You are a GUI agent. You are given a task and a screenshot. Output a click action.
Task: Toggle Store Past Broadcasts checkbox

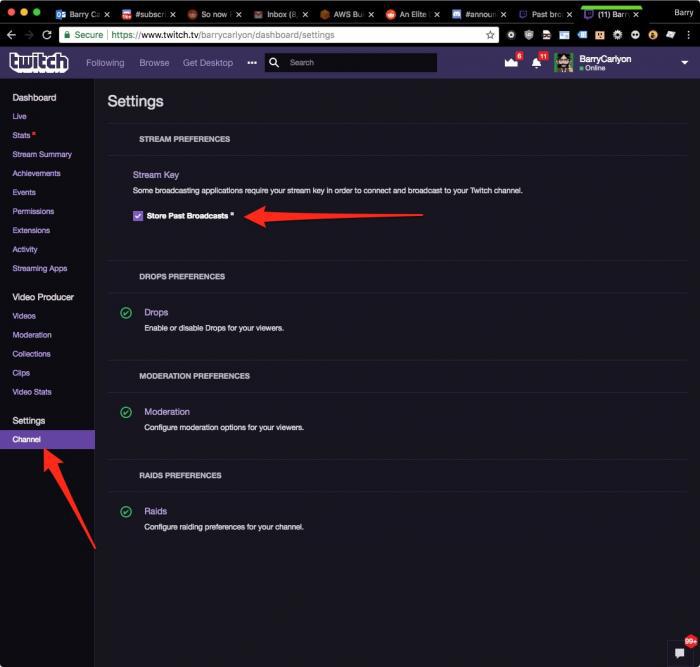click(138, 216)
